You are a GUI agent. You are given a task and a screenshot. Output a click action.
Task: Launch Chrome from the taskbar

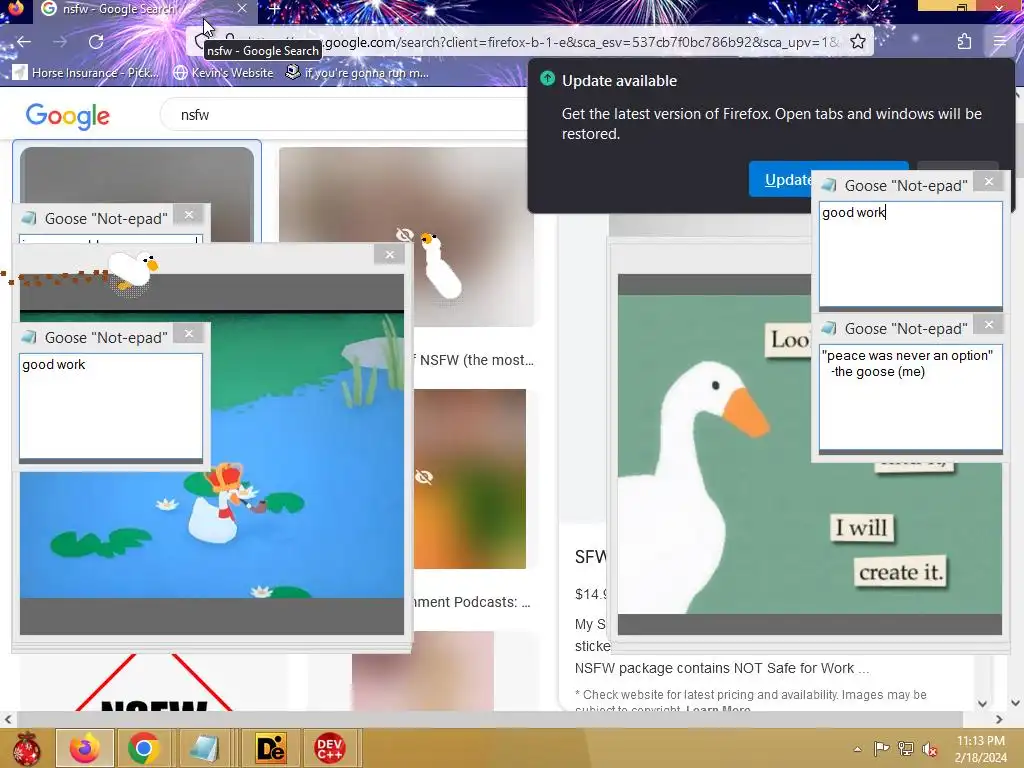click(144, 748)
